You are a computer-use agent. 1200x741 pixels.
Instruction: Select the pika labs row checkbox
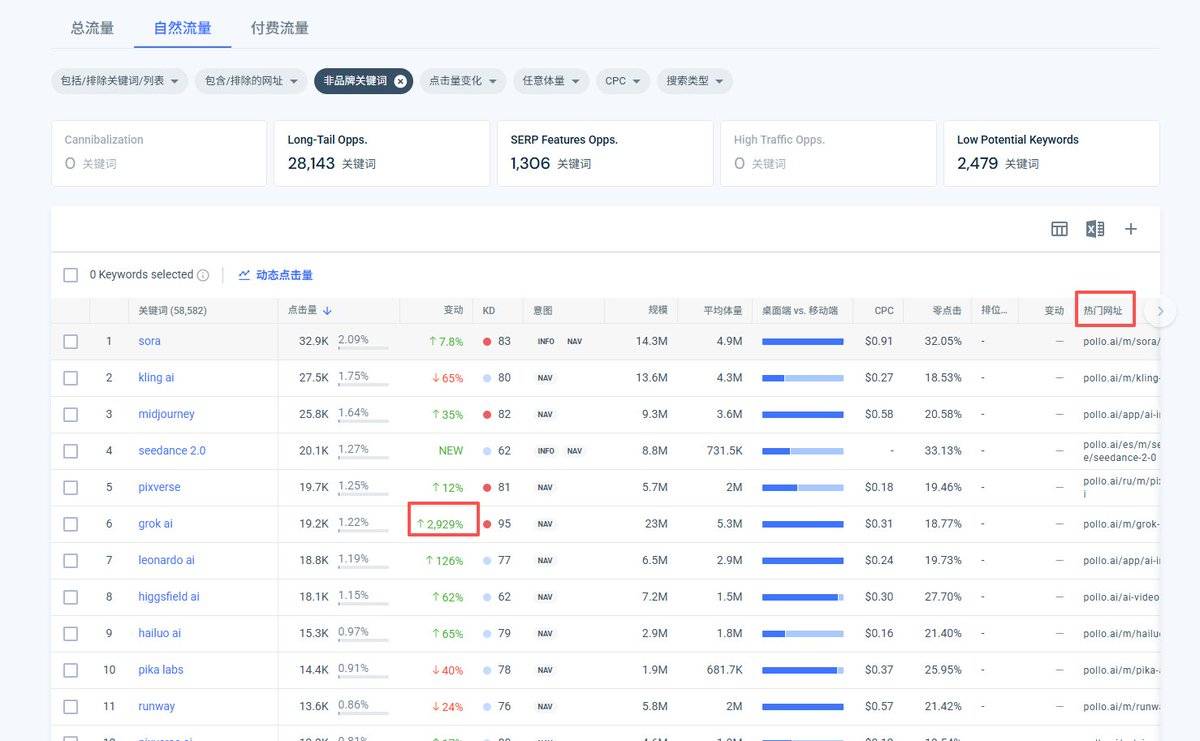click(x=70, y=670)
